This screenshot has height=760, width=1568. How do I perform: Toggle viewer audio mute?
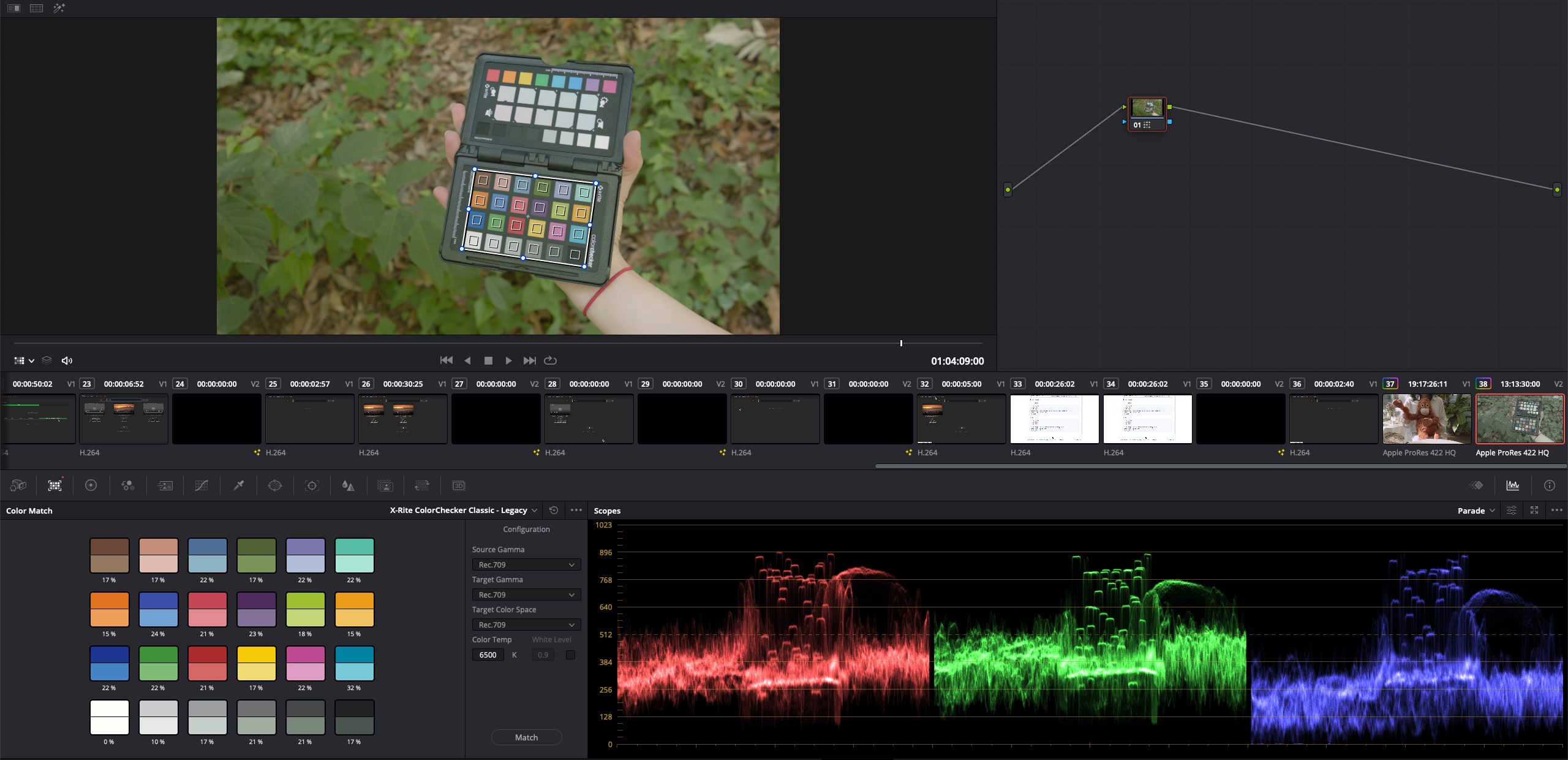pos(67,360)
